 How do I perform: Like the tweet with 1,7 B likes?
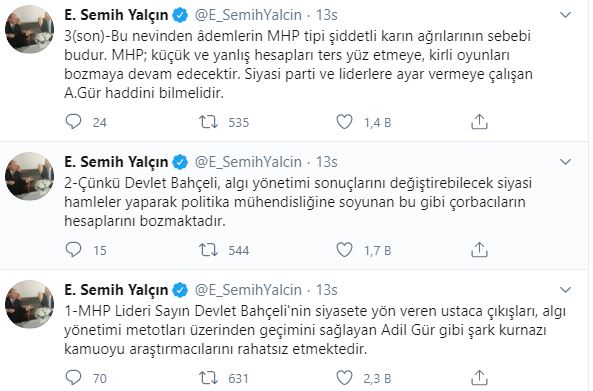point(344,250)
